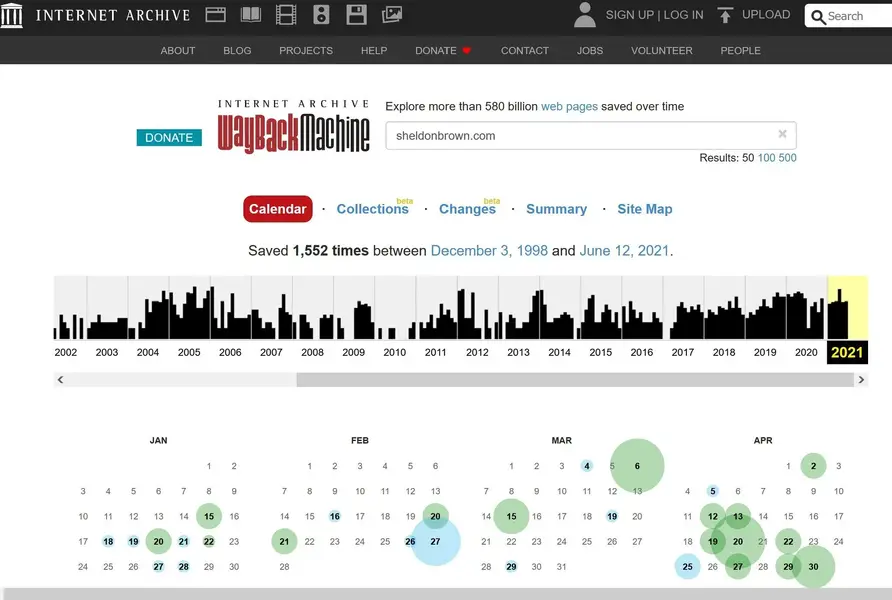
Task: Open February 21 snapshot
Action: 284,541
